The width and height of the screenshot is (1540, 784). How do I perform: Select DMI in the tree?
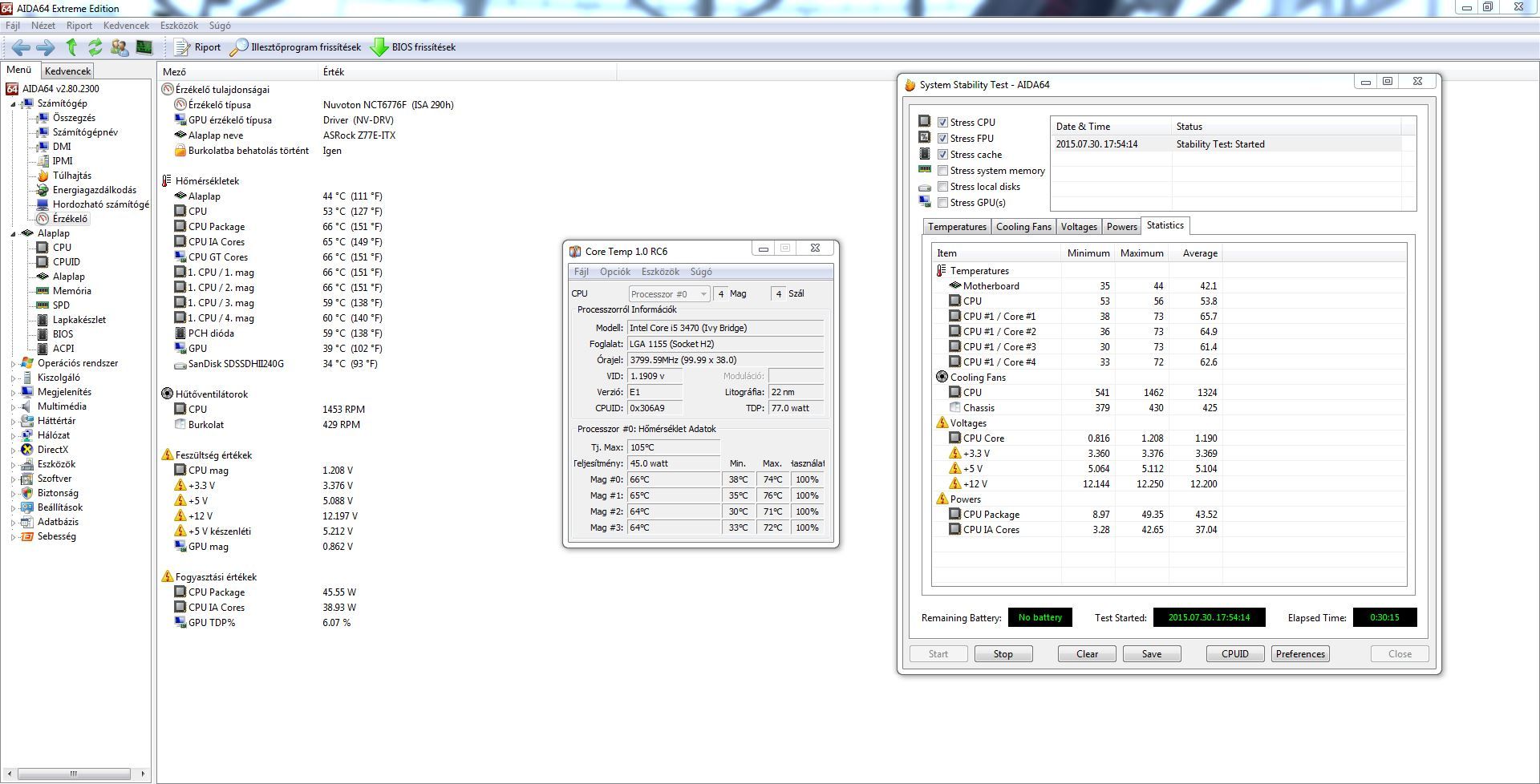tap(62, 147)
